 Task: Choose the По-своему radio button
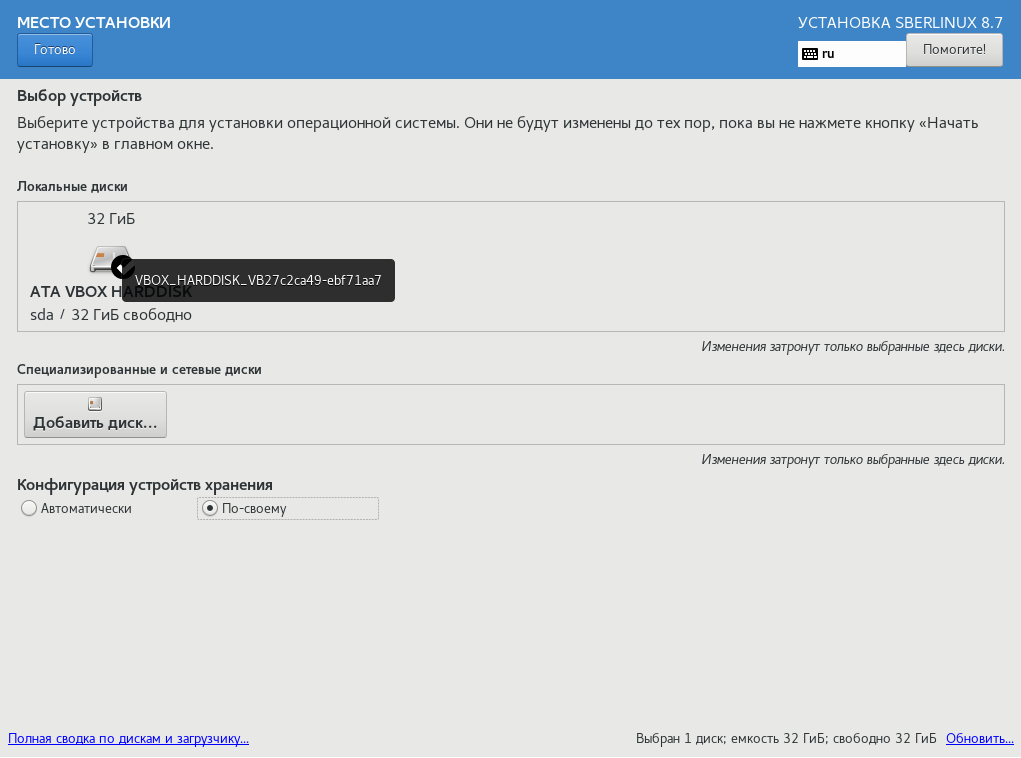click(x=209, y=509)
